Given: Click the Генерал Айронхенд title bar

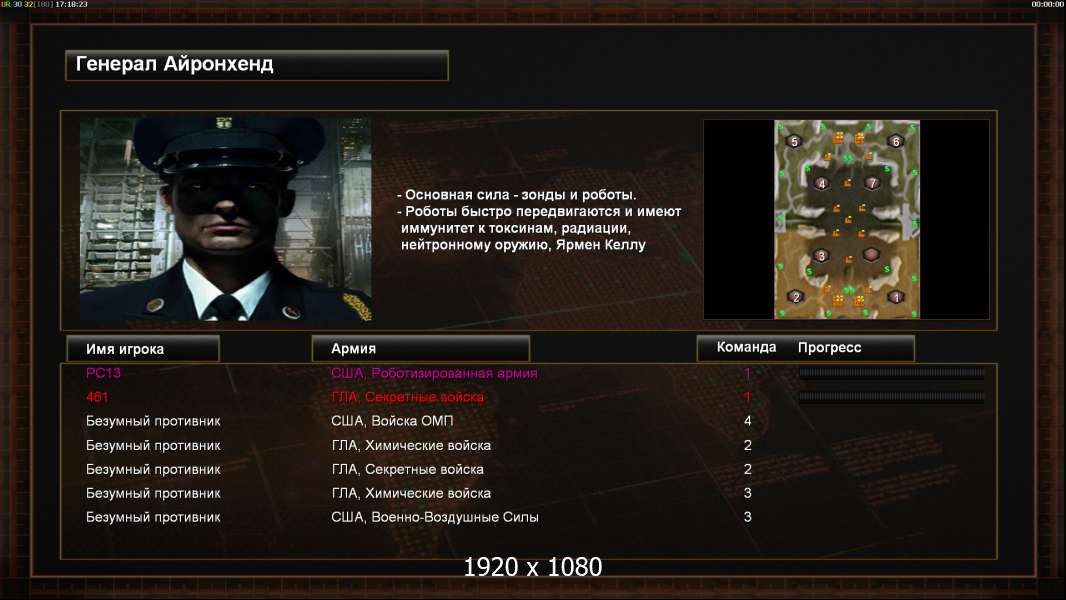Looking at the screenshot, I should 257,65.
